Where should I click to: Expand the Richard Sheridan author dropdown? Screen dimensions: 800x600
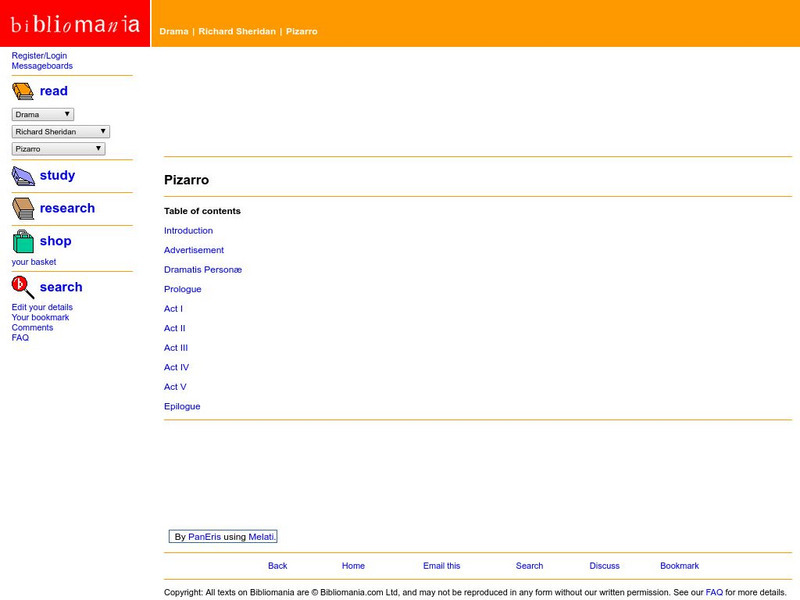coord(61,132)
